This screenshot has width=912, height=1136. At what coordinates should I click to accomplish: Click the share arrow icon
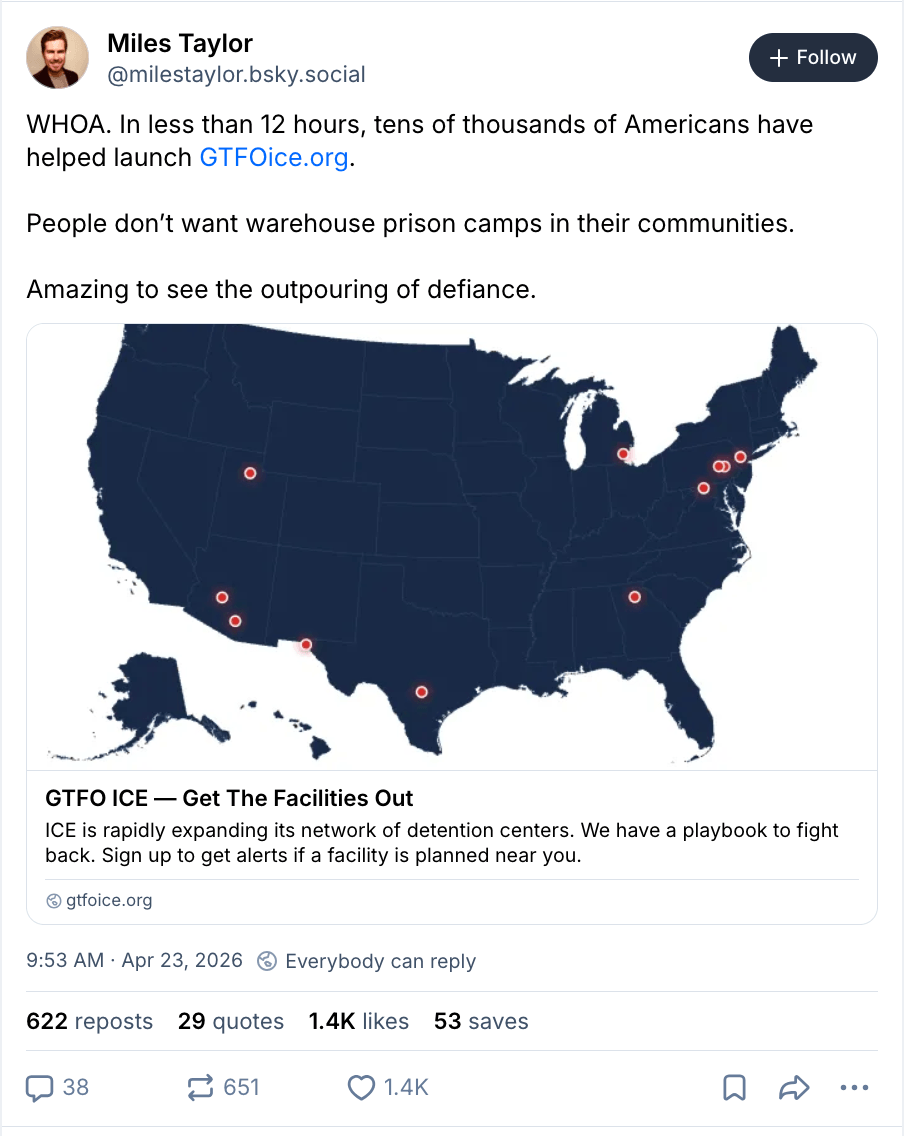point(794,1087)
